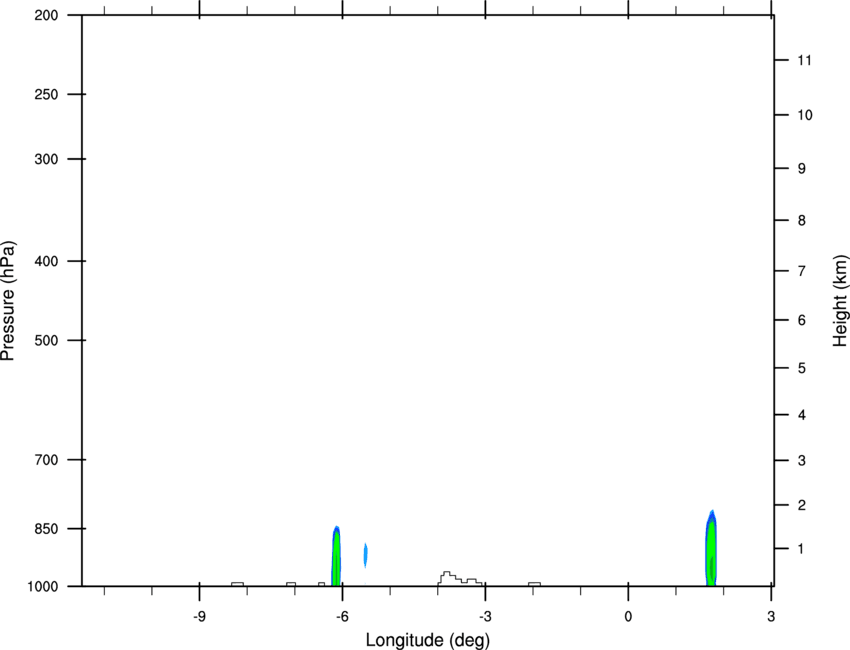The height and width of the screenshot is (650, 850).
Task: Click the 6 km height label
Action: (x=801, y=320)
